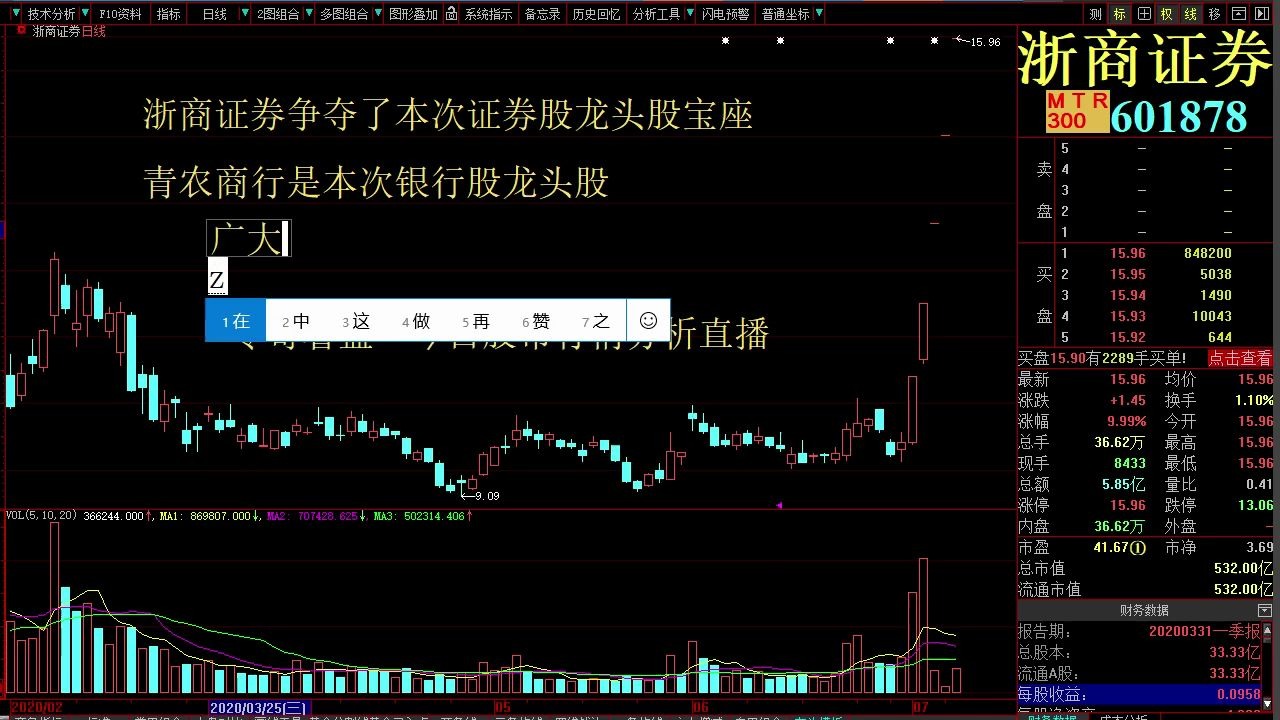The height and width of the screenshot is (720, 1280).
Task: Expand the 2图组合 dropdown arrow
Action: pyautogui.click(x=307, y=14)
